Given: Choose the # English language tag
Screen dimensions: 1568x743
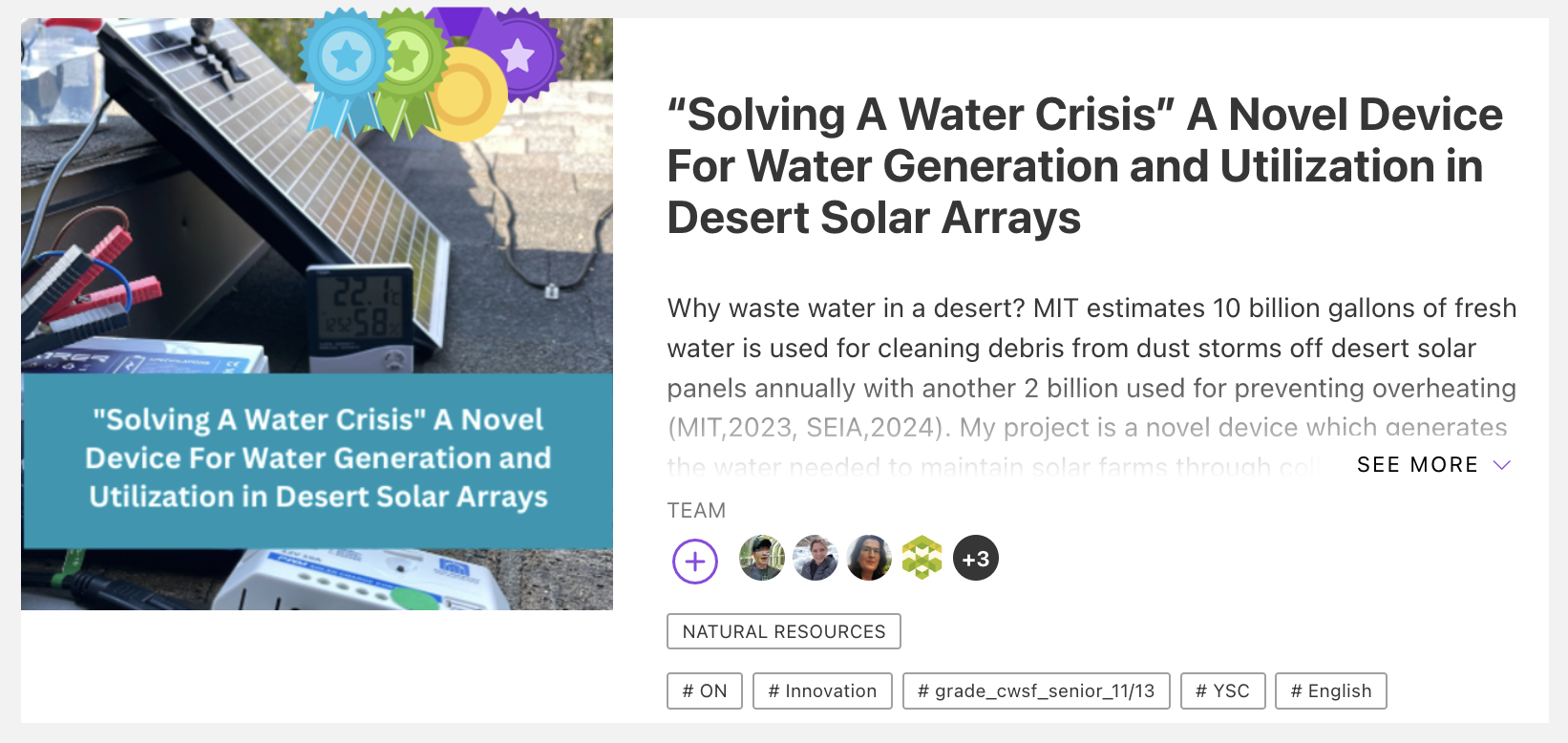Looking at the screenshot, I should 1331,691.
